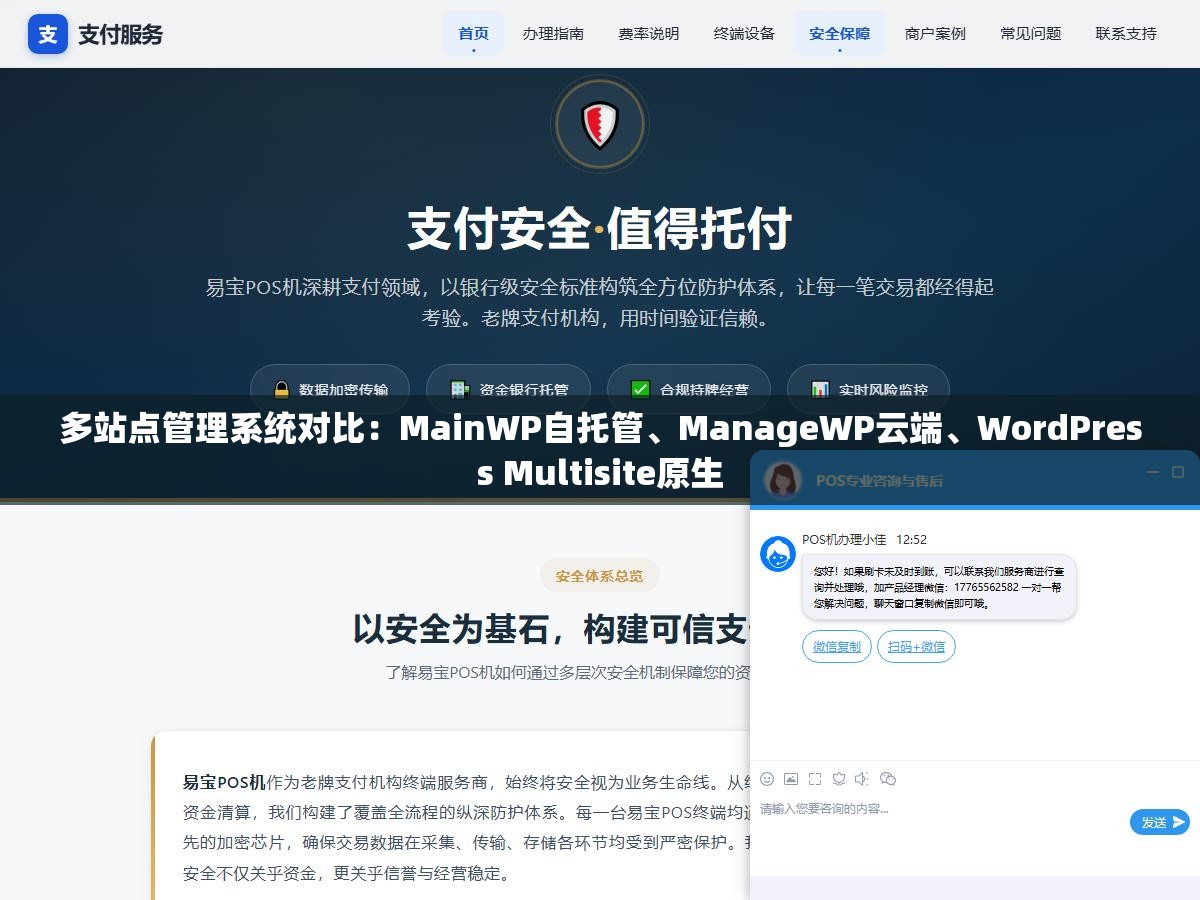Open 终端设备 nav item
The width and height of the screenshot is (1200, 900).
tap(744, 33)
